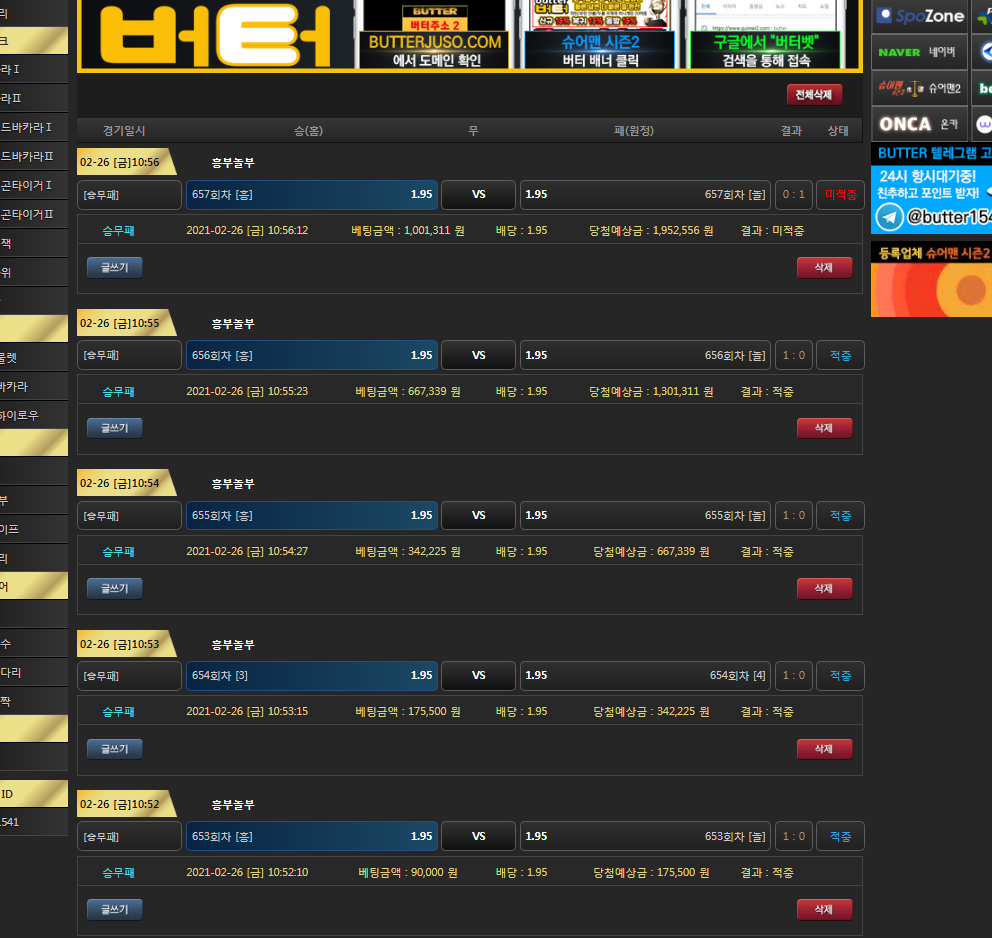Screen dimensions: 992x938
Task: Click the 슈어맨2 partner logo
Action: 920,88
